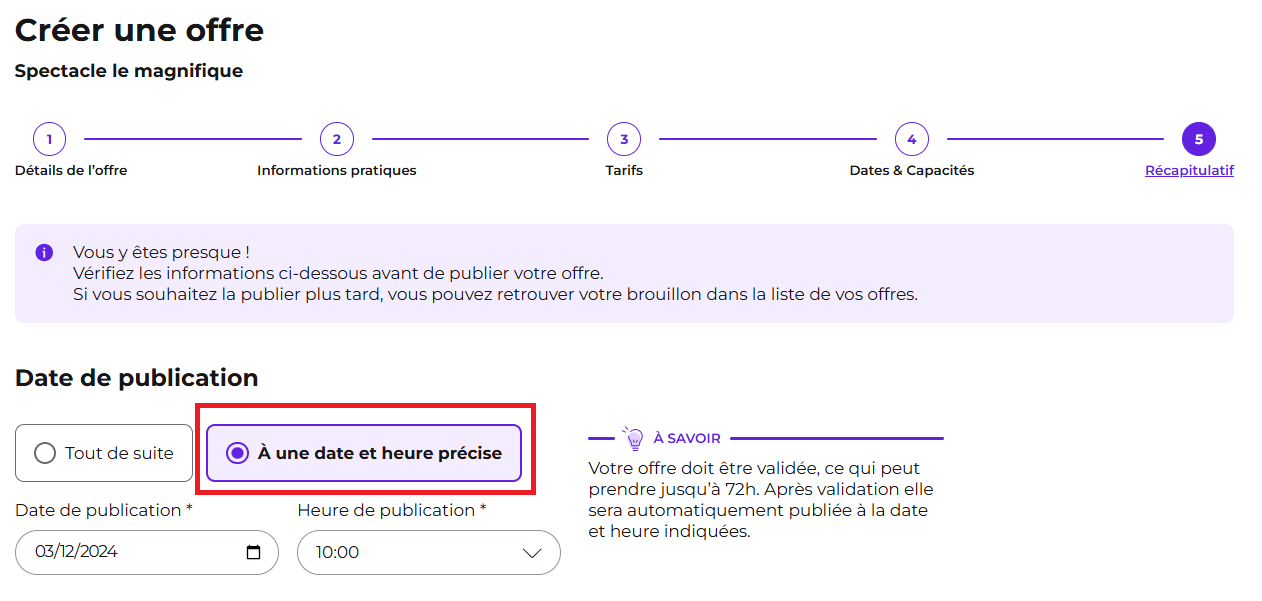Click the info icon in the banner
1262x601 pixels.
44,252
